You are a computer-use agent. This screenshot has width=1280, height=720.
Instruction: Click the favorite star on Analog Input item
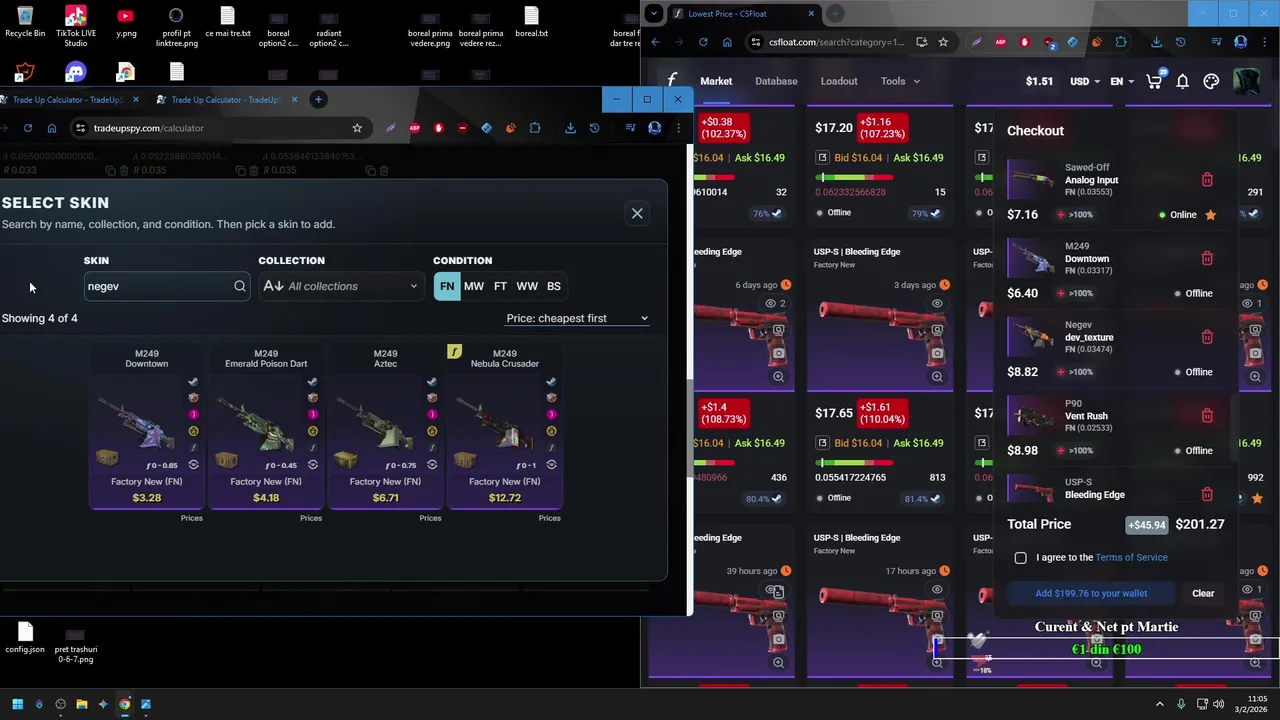coord(1210,214)
